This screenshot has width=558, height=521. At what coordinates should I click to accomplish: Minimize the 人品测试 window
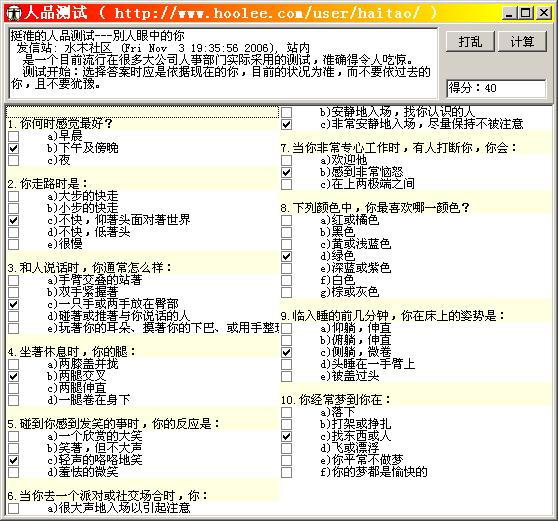[x=510, y=14]
